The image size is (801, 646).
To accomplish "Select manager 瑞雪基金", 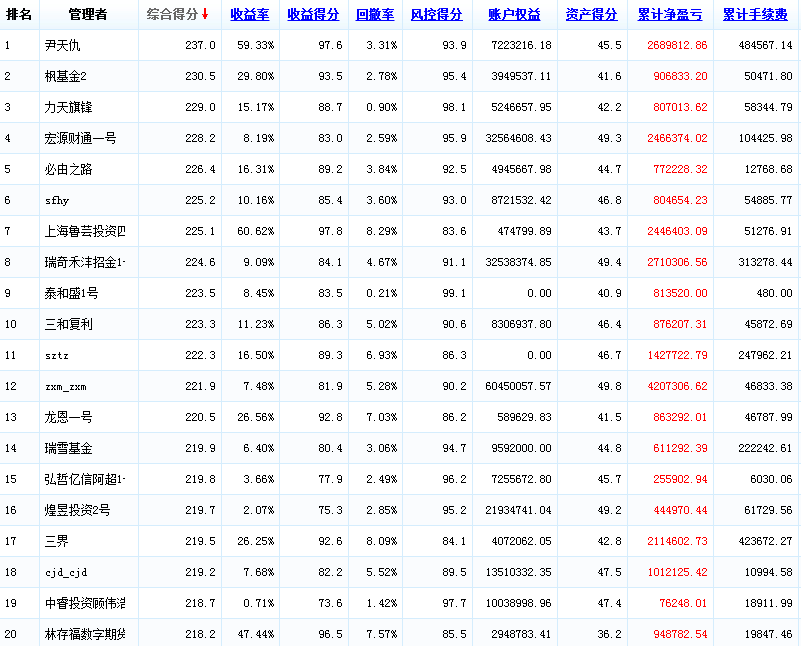I will click(68, 448).
